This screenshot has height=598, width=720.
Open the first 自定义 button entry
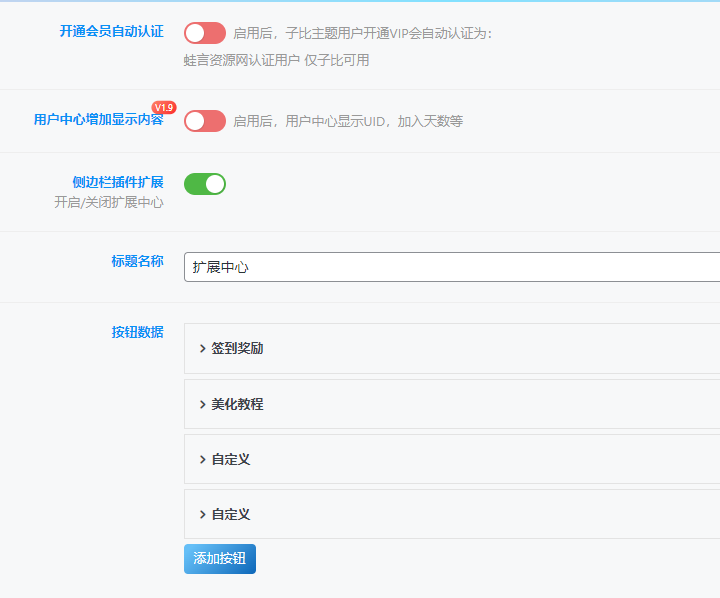point(450,459)
